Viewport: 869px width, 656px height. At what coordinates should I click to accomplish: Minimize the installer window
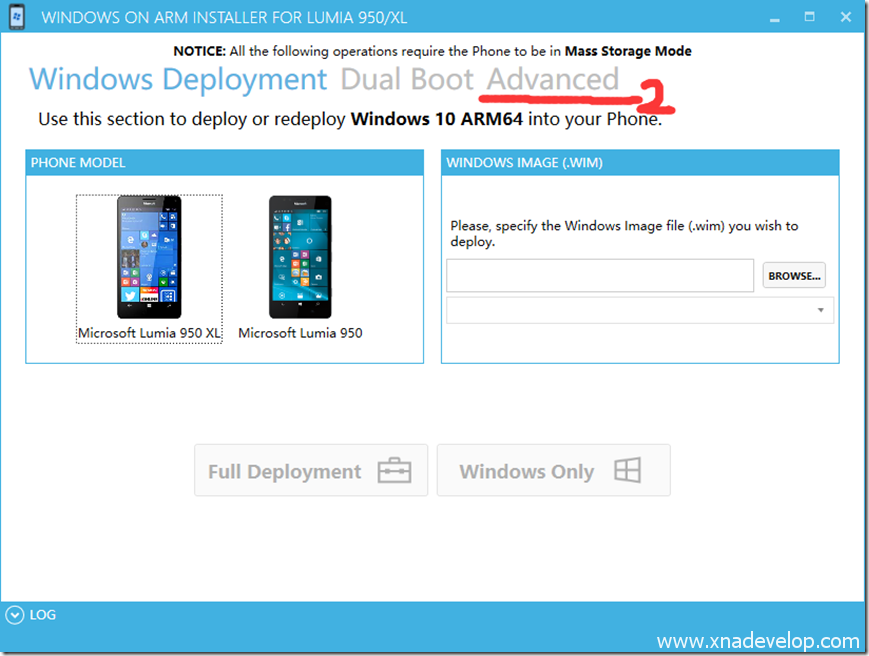tap(776, 17)
